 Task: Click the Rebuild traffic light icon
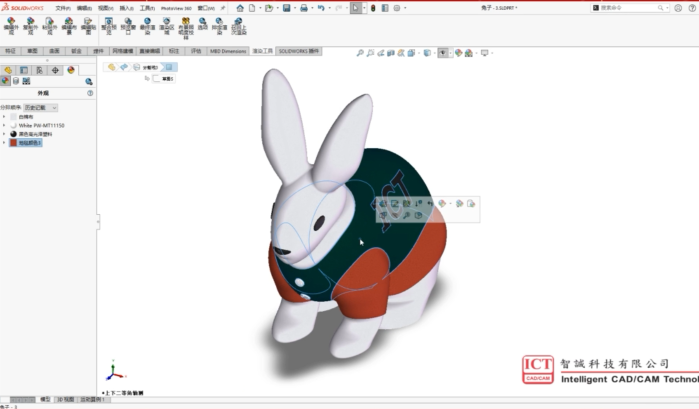[373, 8]
